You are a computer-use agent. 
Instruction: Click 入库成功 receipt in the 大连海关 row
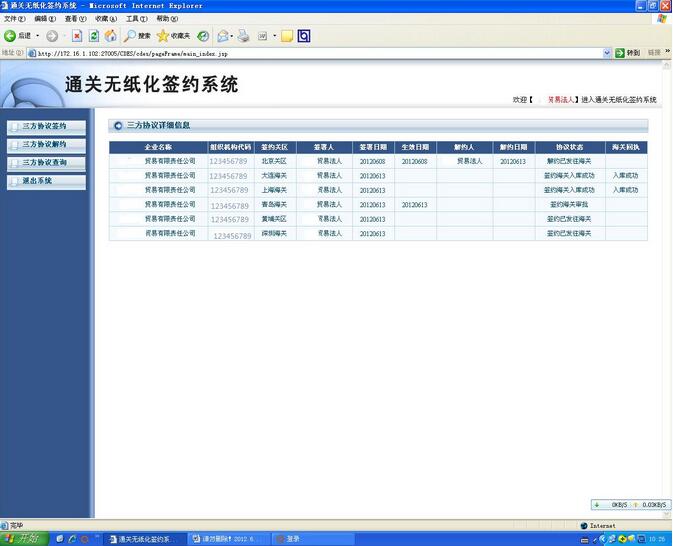click(625, 176)
